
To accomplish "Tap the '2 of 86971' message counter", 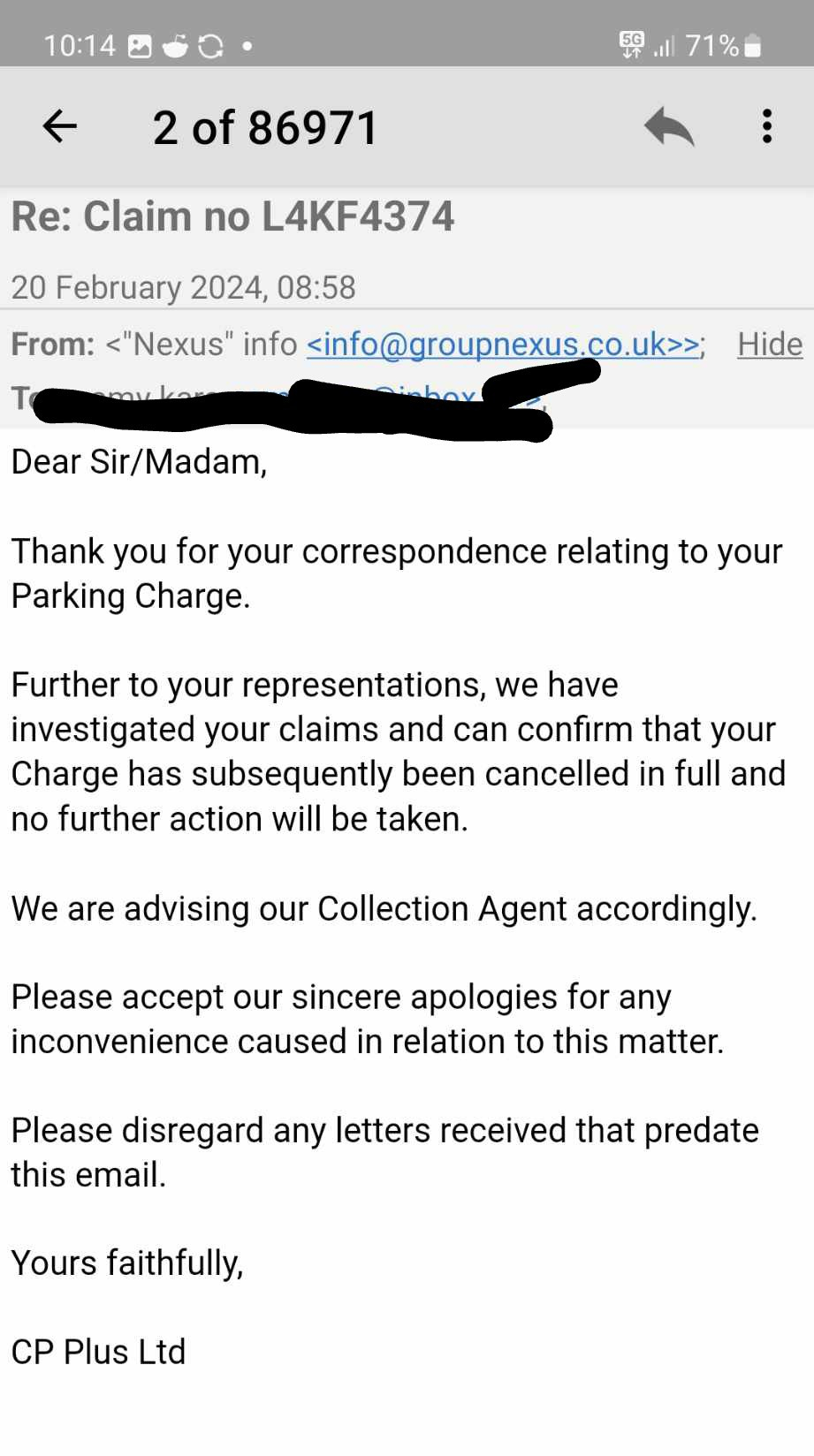I will pyautogui.click(x=265, y=127).
